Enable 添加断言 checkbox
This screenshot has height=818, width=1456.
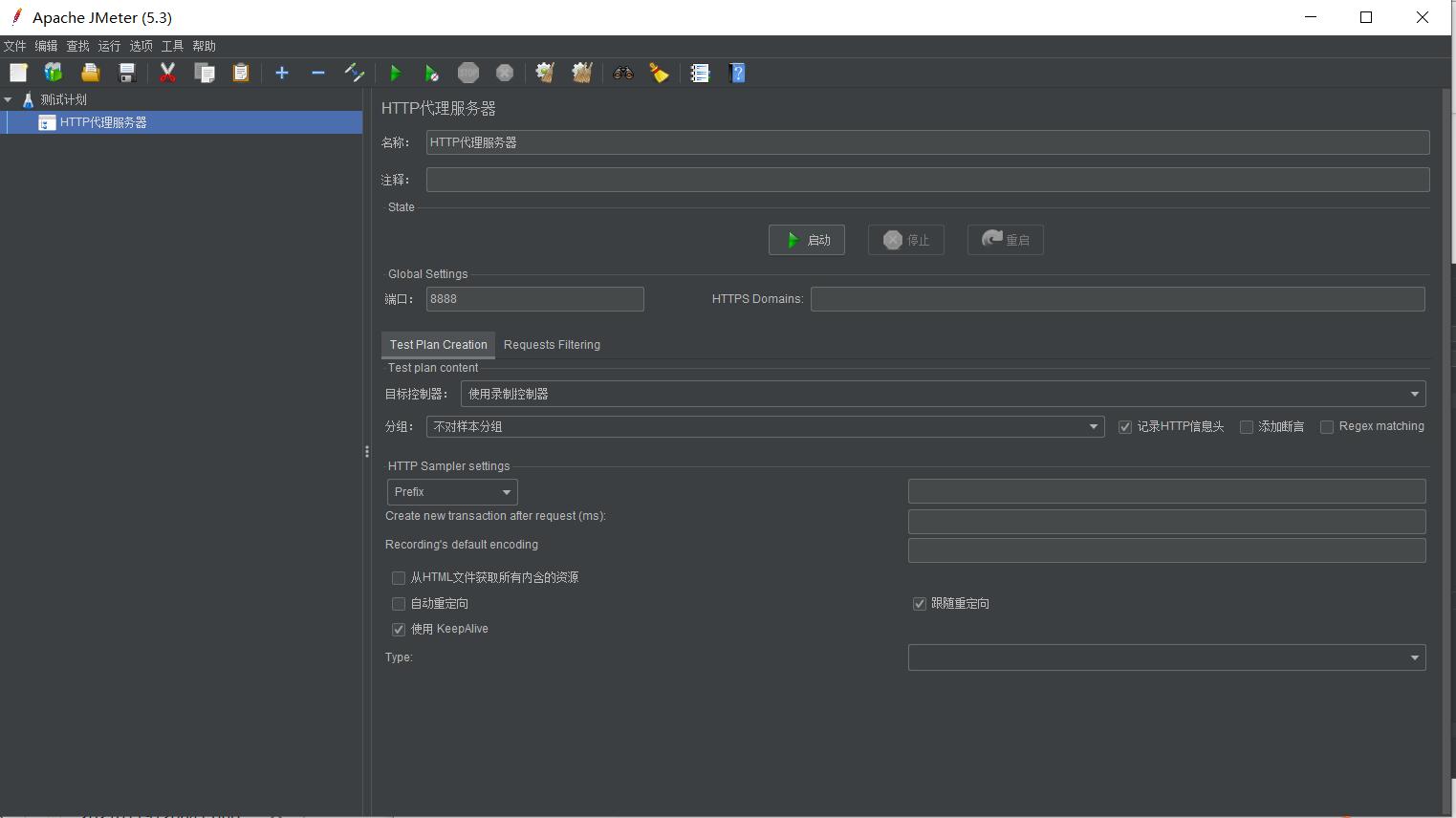tap(1247, 427)
